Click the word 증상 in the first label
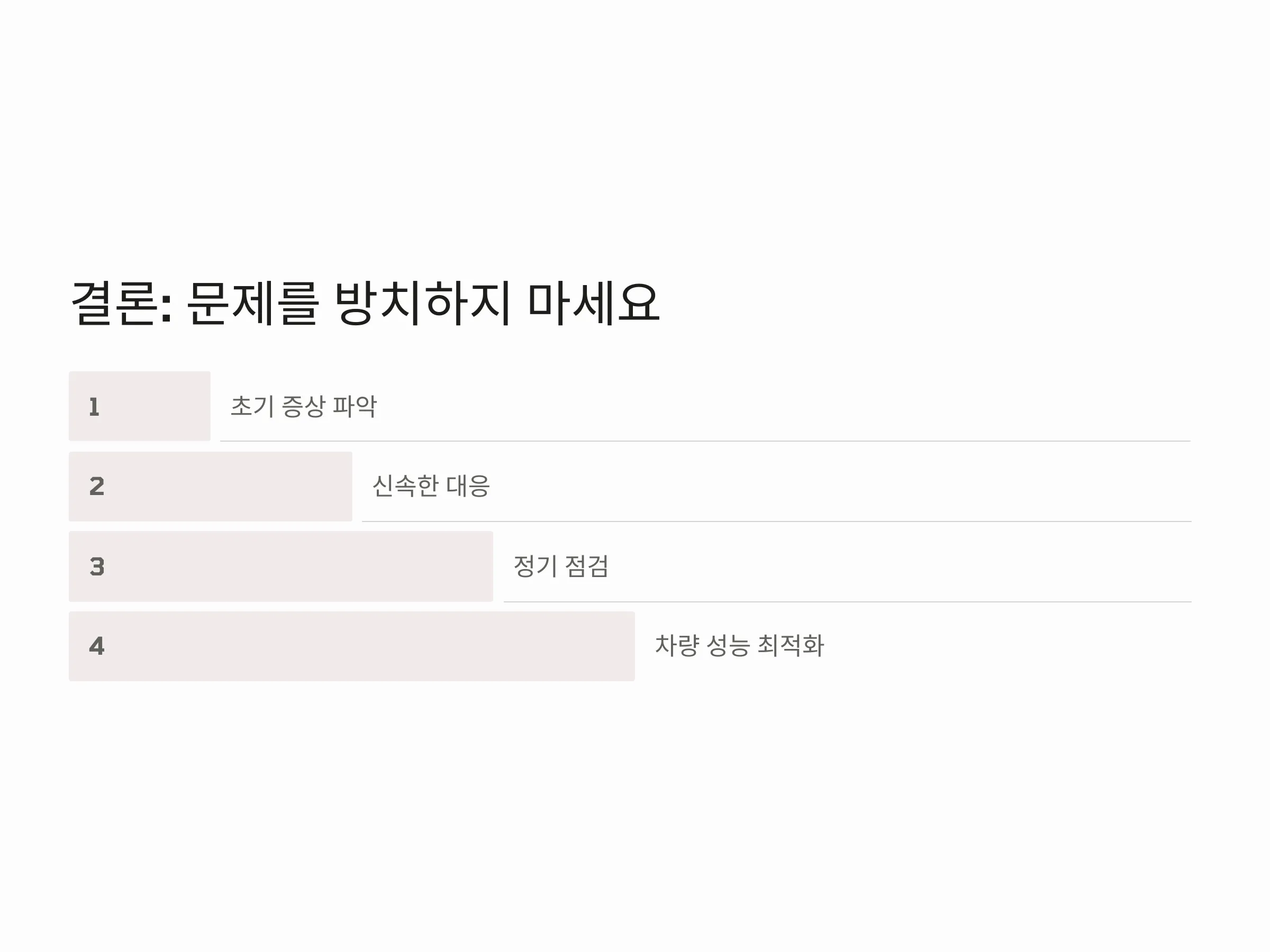Viewport: 1270px width, 952px height. click(x=304, y=406)
